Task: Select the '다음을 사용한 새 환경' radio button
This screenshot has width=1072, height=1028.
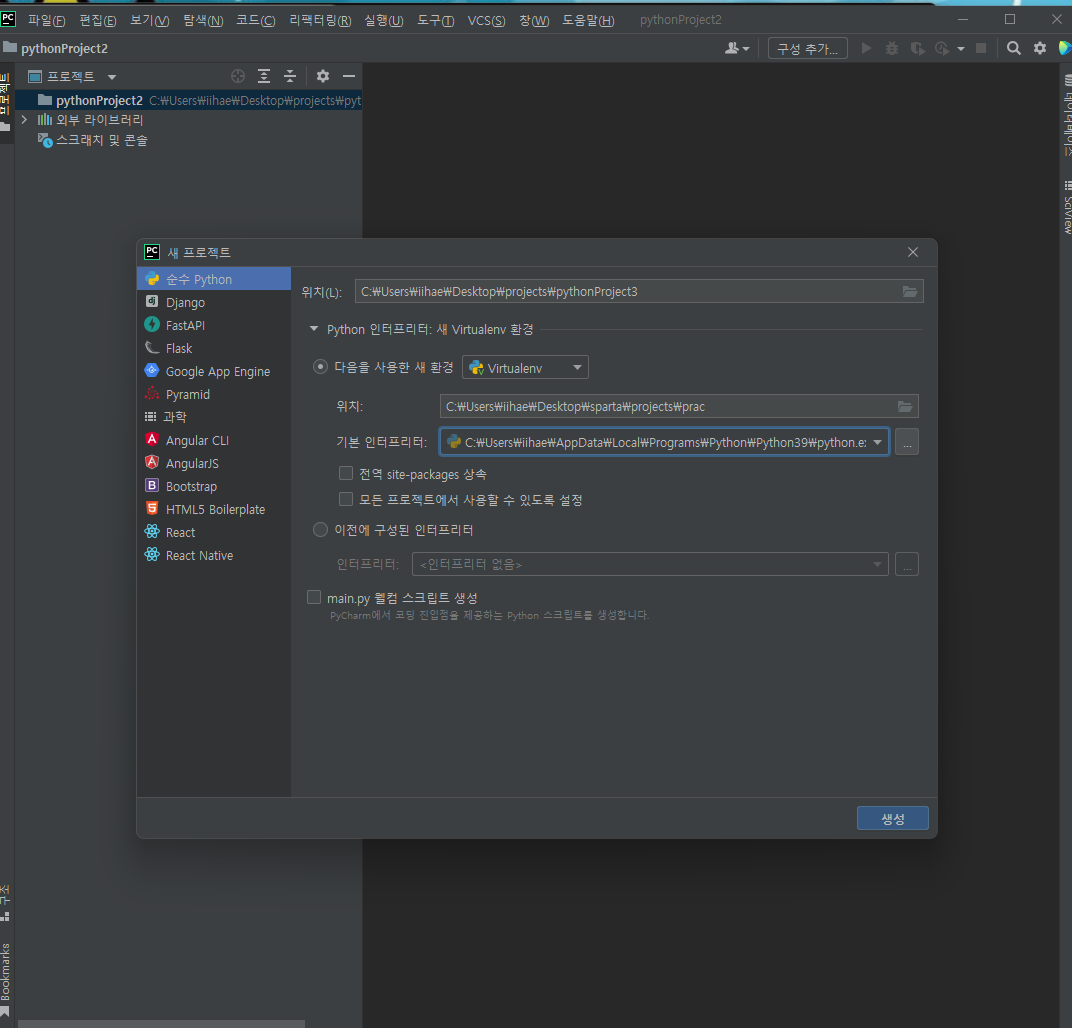Action: click(x=320, y=367)
